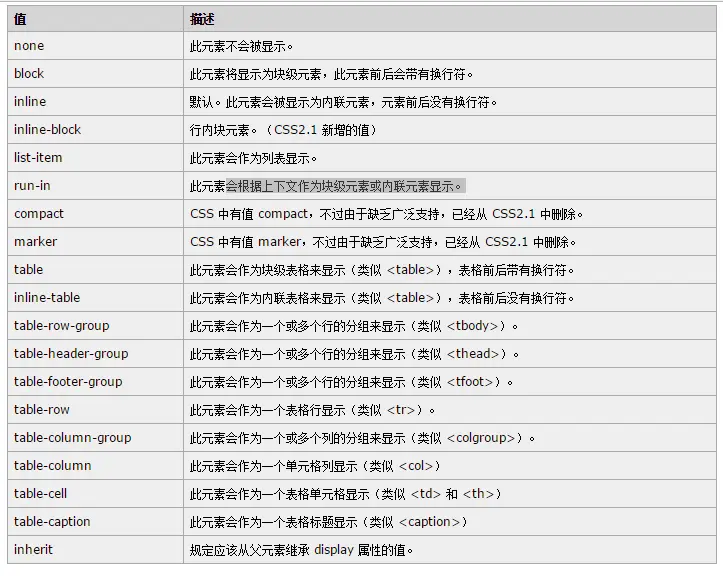This screenshot has height=576, width=723.
Task: Click description '行内块元素。(CSS2.1 新增的值)'
Action: click(283, 131)
